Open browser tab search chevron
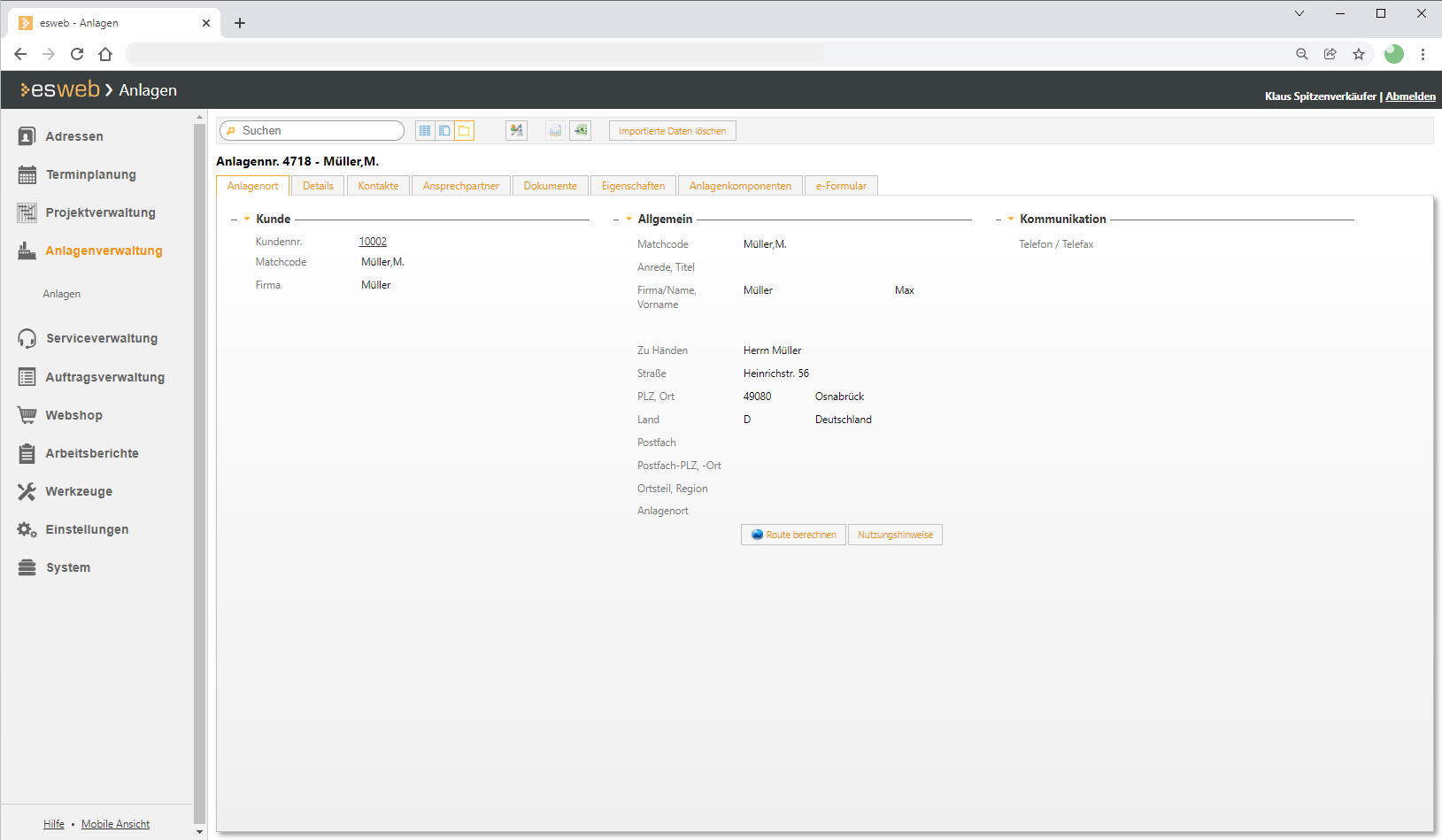 pos(1299,13)
